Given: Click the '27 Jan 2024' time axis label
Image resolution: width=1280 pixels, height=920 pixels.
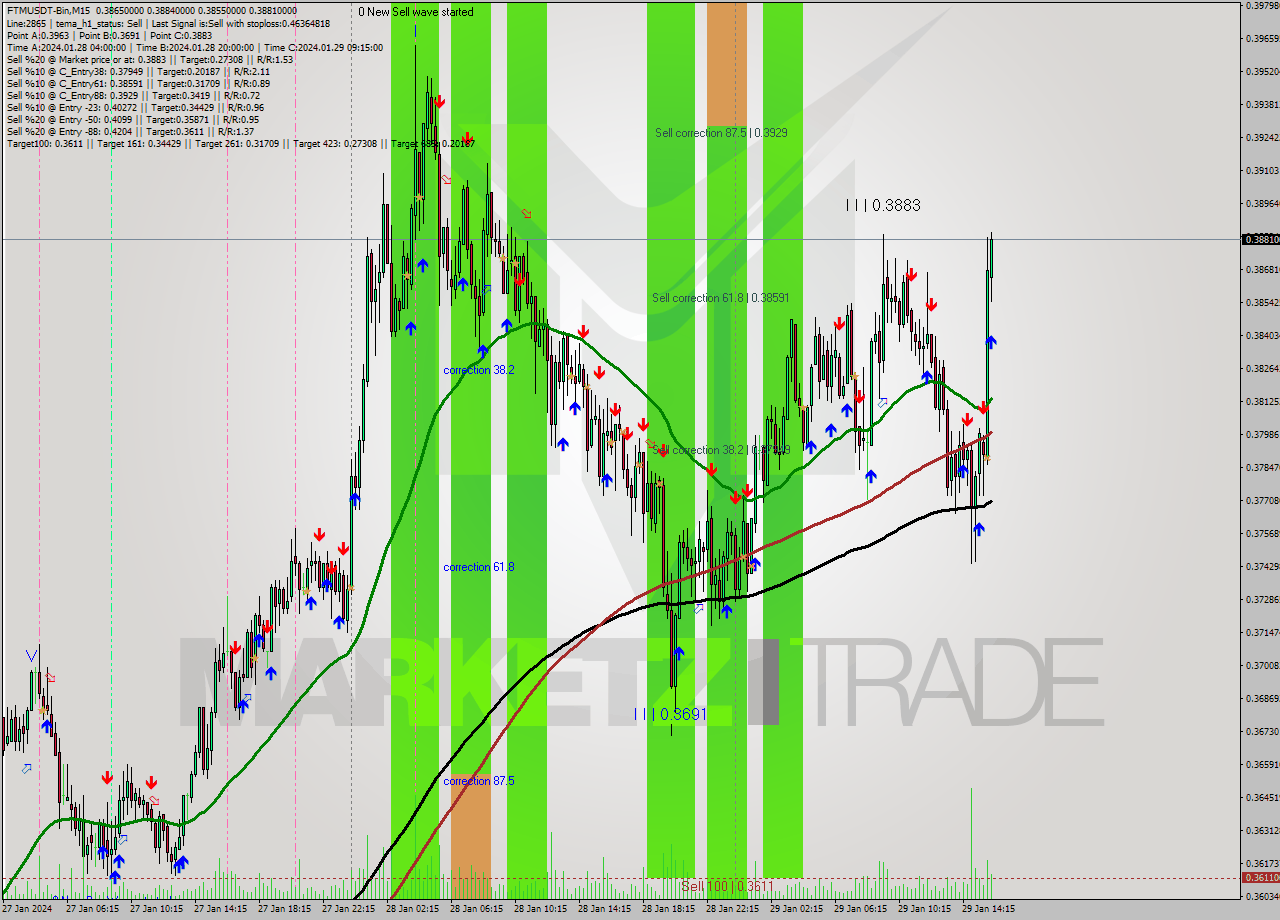Looking at the screenshot, I should [27, 910].
